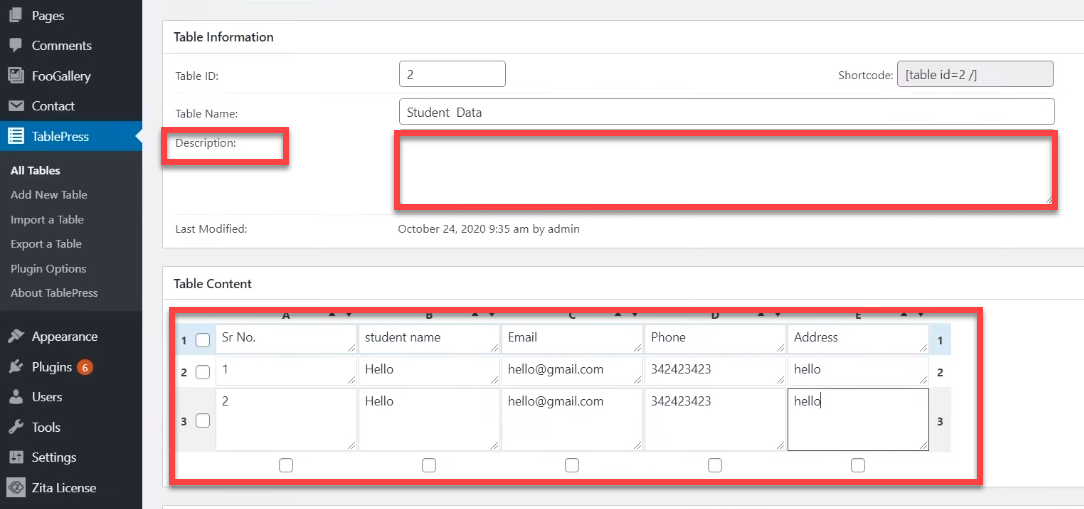Sort column C descending with down arrow
Image resolution: width=1084 pixels, height=509 pixels.
(x=635, y=315)
